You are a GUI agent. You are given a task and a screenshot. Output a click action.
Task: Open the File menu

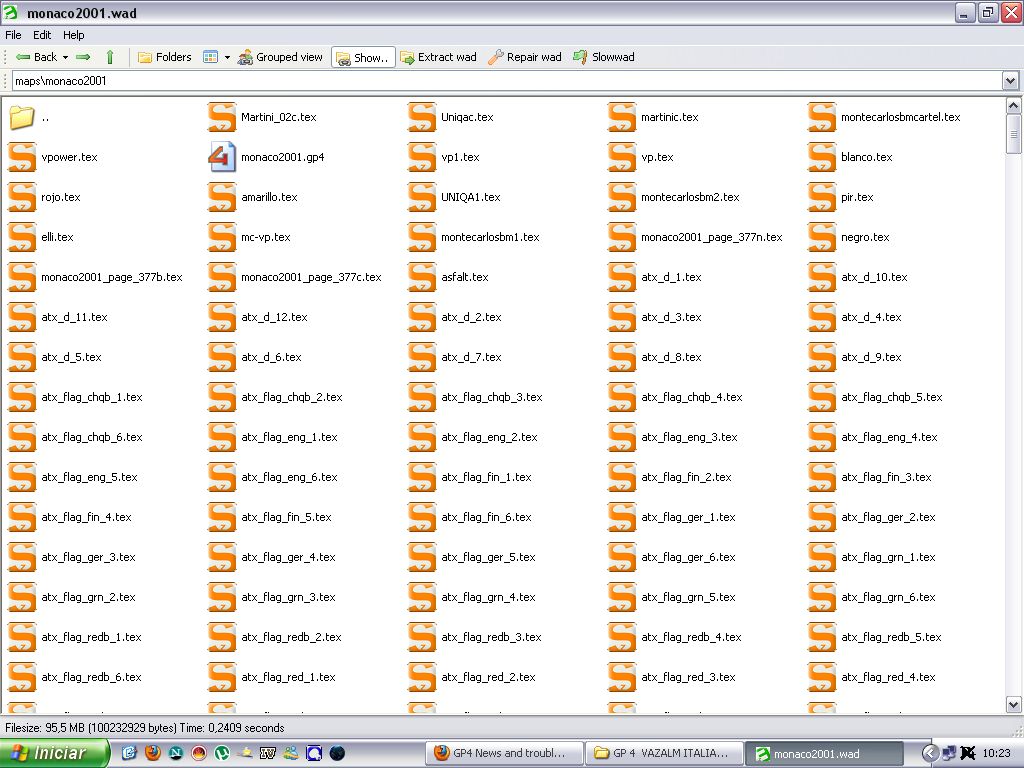[x=13, y=35]
